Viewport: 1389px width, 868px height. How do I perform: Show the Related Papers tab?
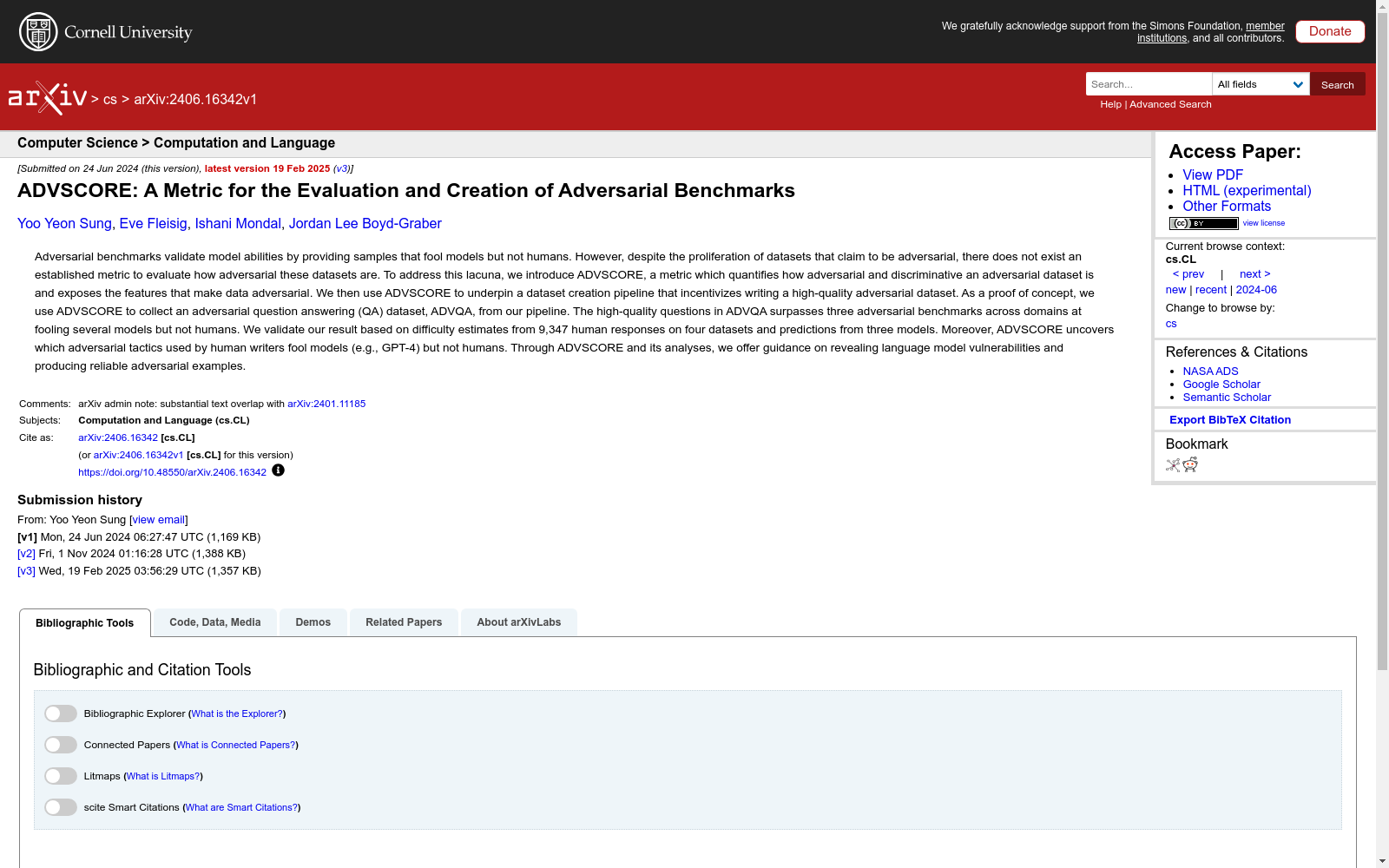pyautogui.click(x=404, y=622)
